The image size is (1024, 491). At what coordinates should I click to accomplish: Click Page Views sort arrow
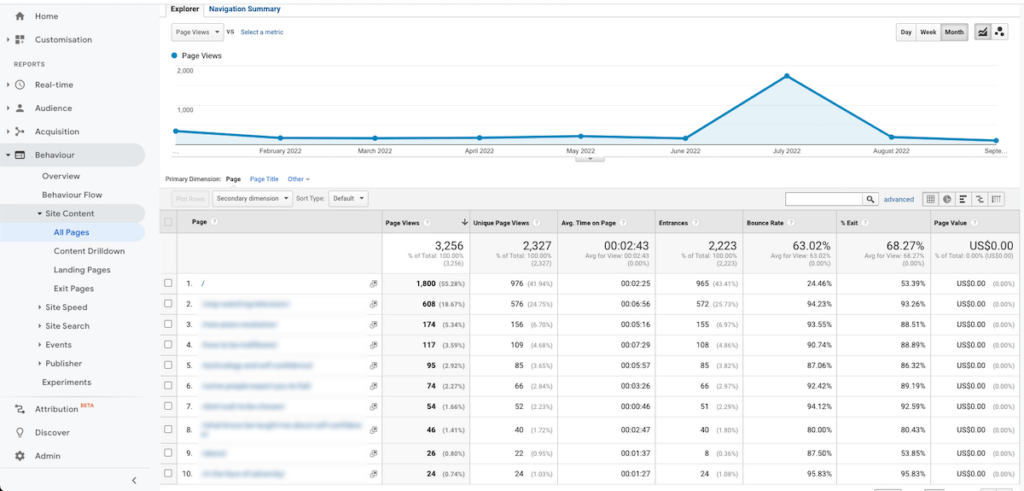pos(465,223)
